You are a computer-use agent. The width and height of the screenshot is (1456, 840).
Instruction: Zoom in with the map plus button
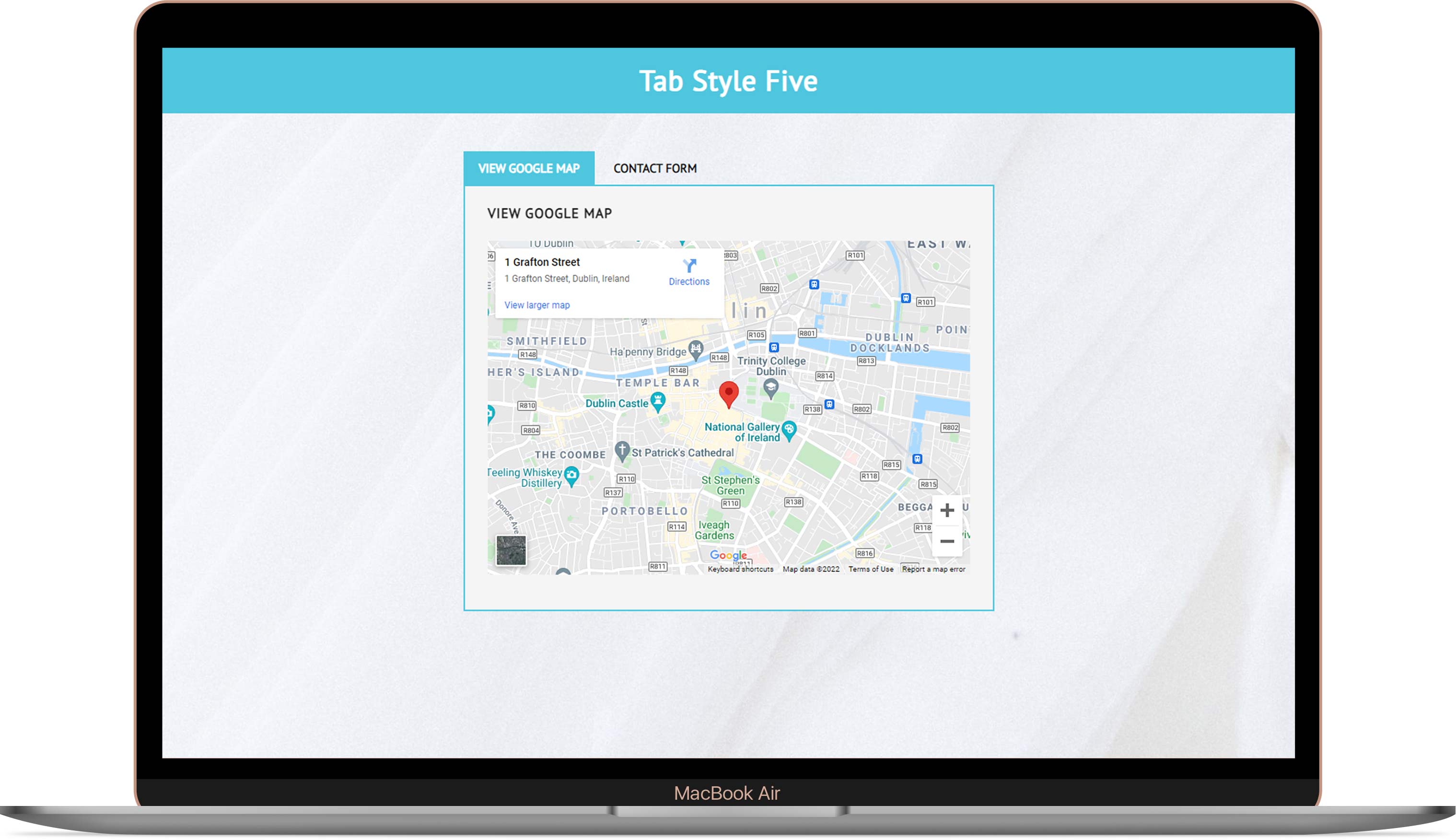[x=947, y=510]
